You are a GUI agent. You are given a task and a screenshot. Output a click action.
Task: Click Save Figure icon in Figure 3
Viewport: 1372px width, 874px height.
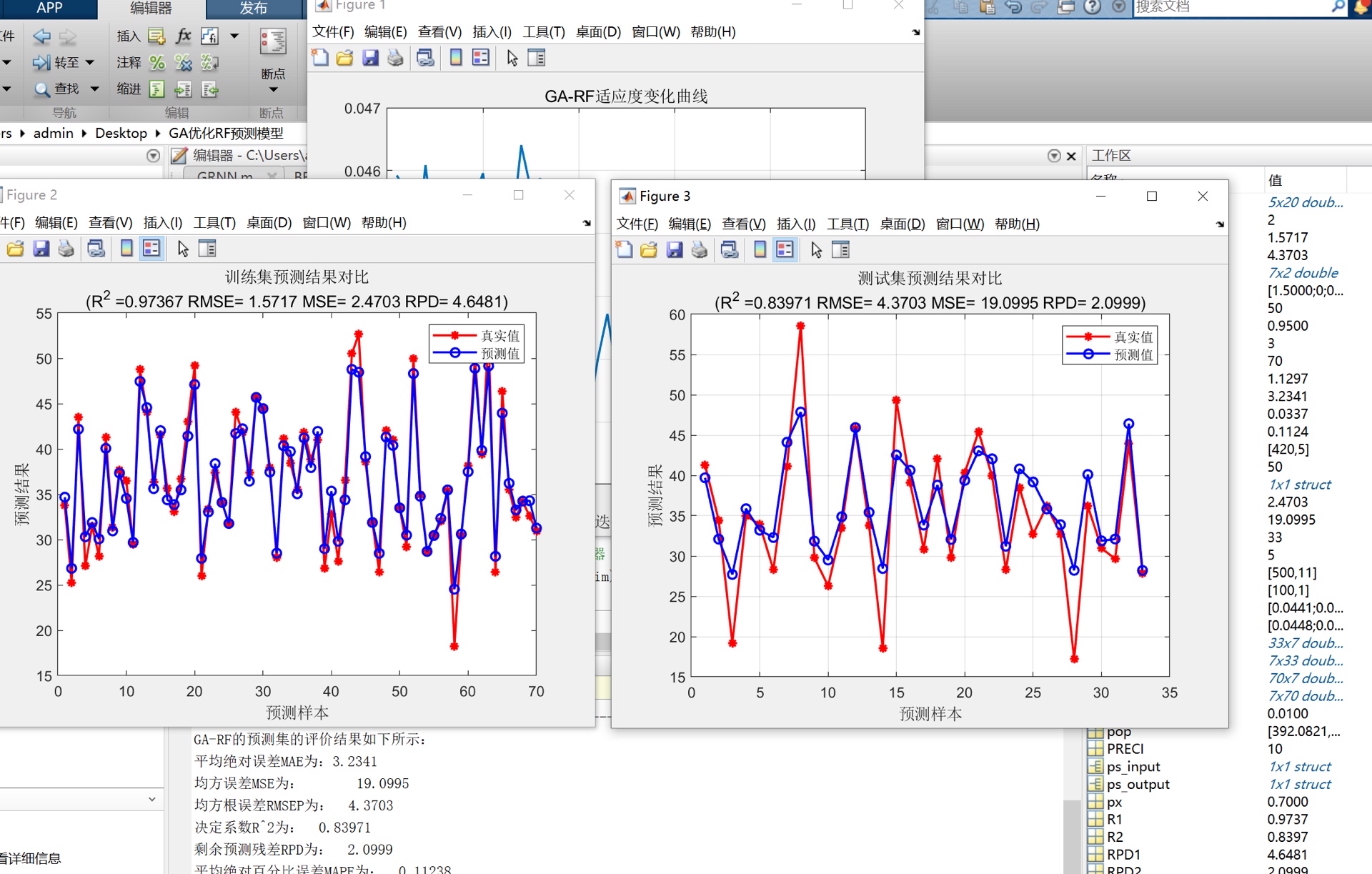point(674,249)
